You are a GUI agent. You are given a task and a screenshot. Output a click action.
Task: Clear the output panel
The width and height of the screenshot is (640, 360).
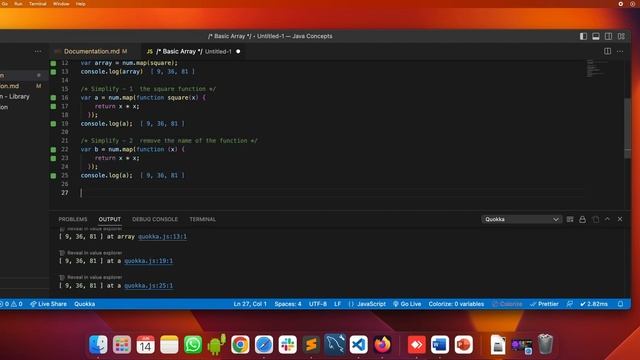click(x=570, y=219)
